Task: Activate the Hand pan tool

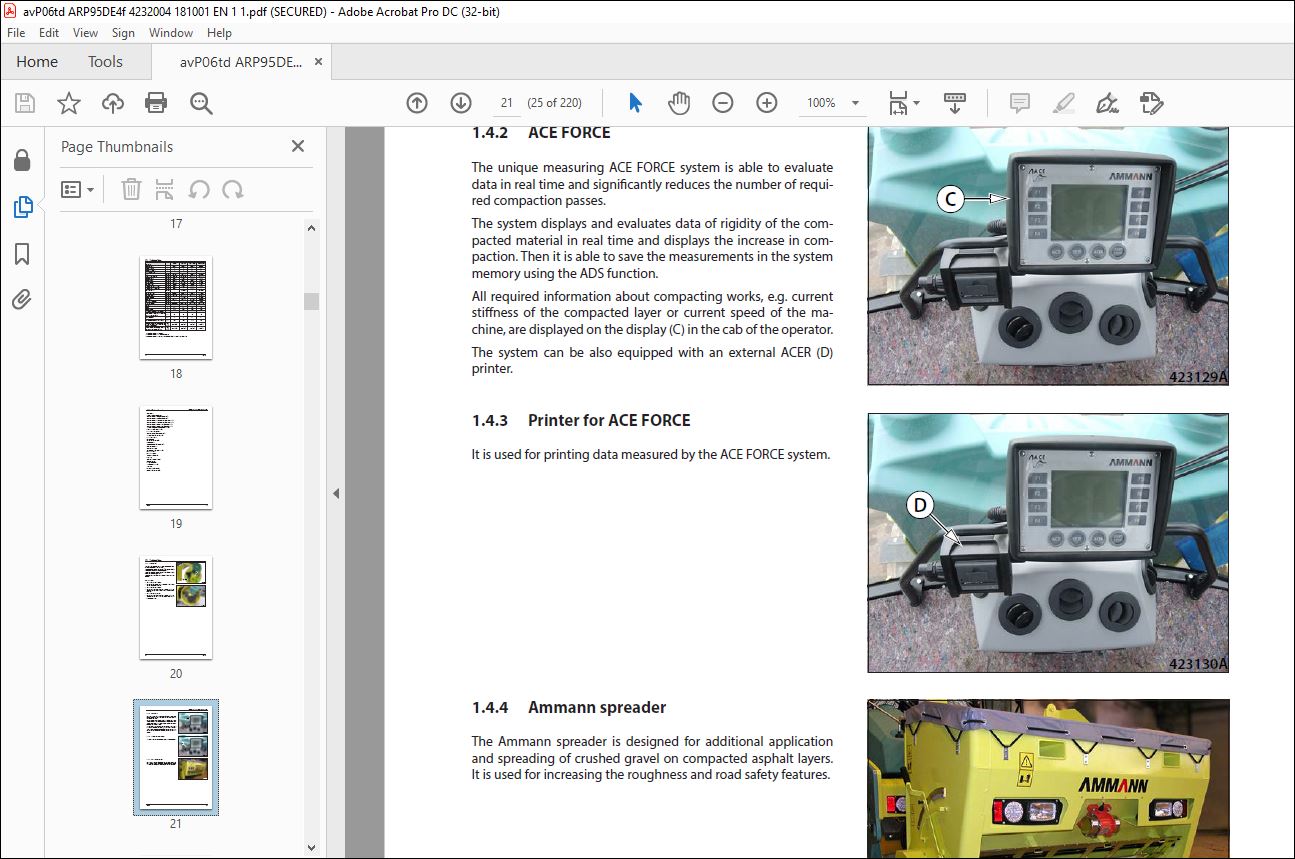Action: click(679, 103)
